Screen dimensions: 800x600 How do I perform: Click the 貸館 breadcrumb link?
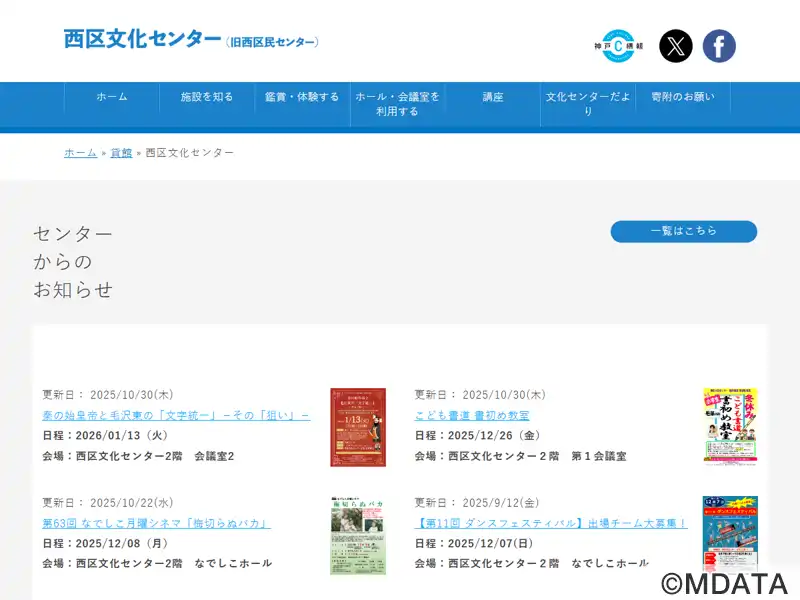[x=121, y=153]
